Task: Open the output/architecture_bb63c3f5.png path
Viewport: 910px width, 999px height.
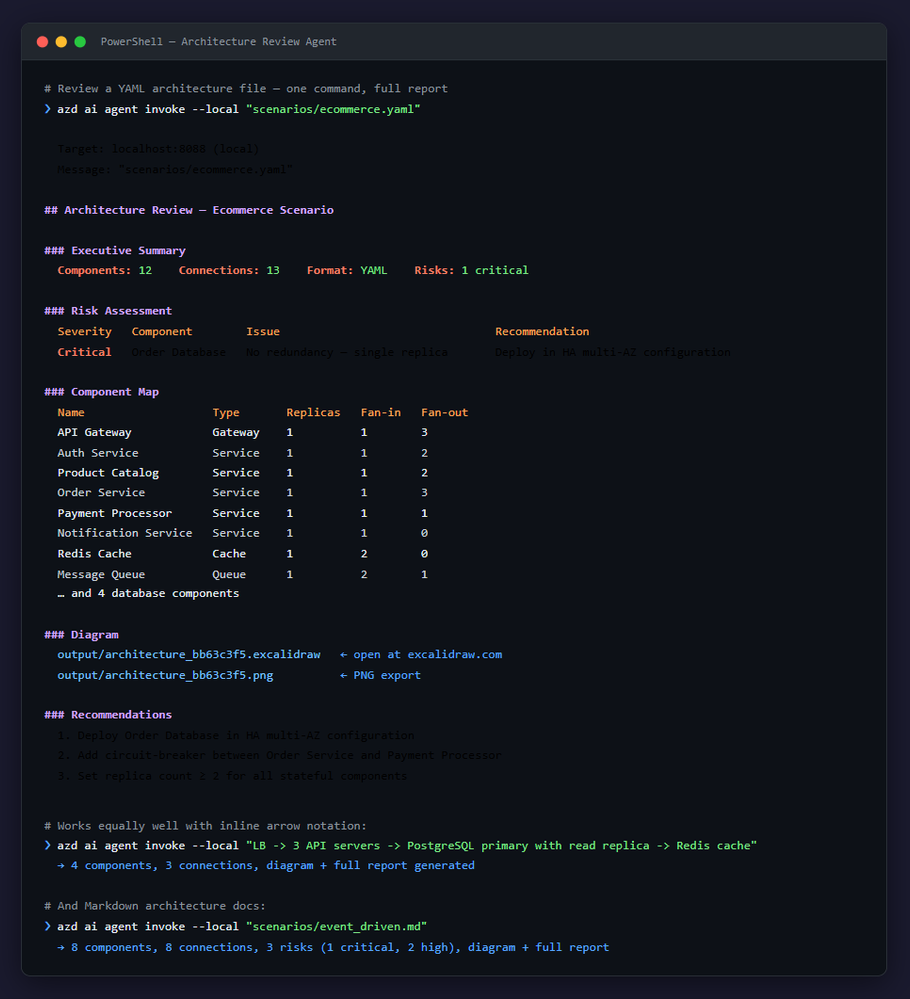Action: tap(166, 675)
